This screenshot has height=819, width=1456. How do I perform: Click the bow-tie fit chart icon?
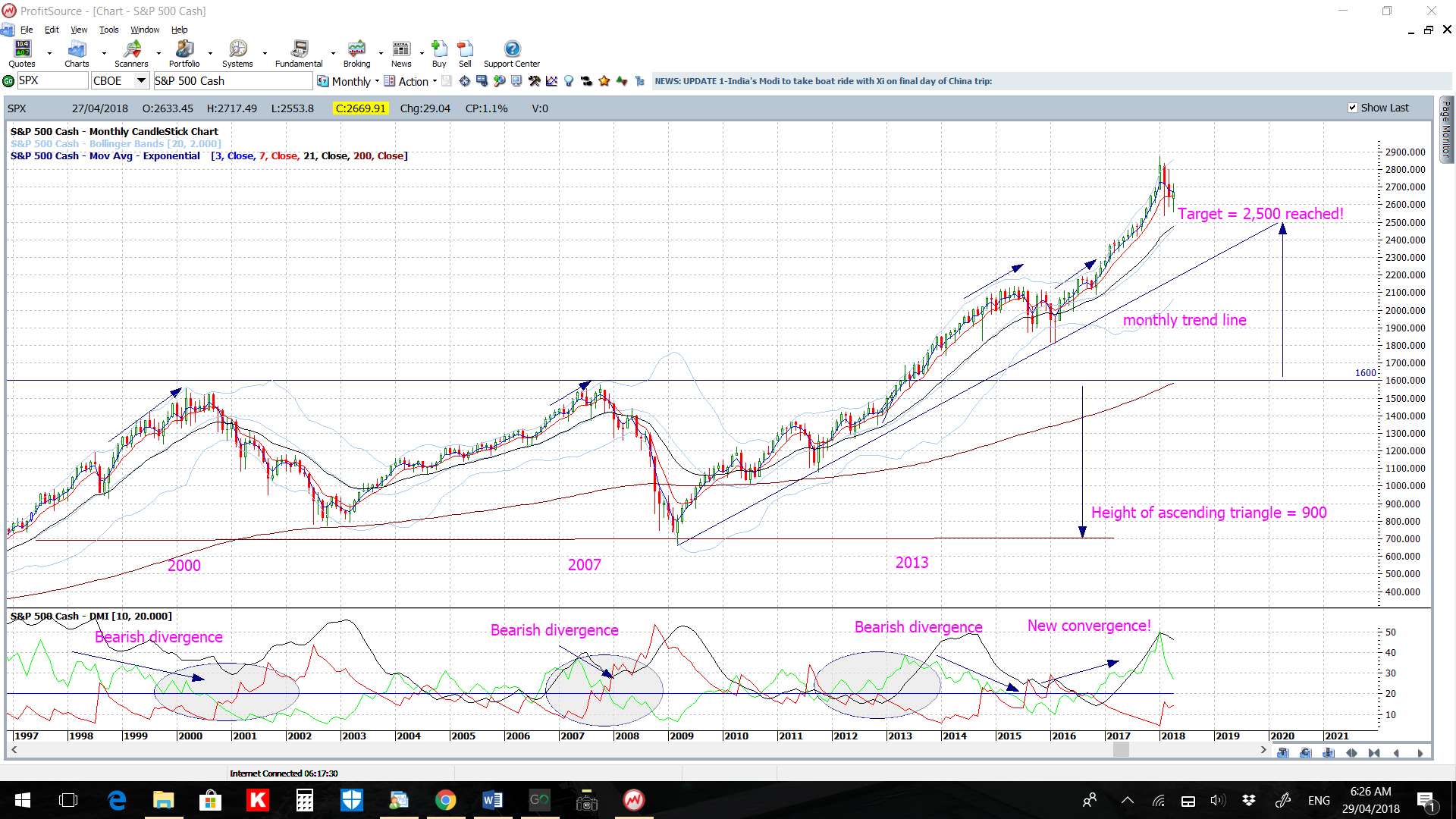click(1374, 753)
